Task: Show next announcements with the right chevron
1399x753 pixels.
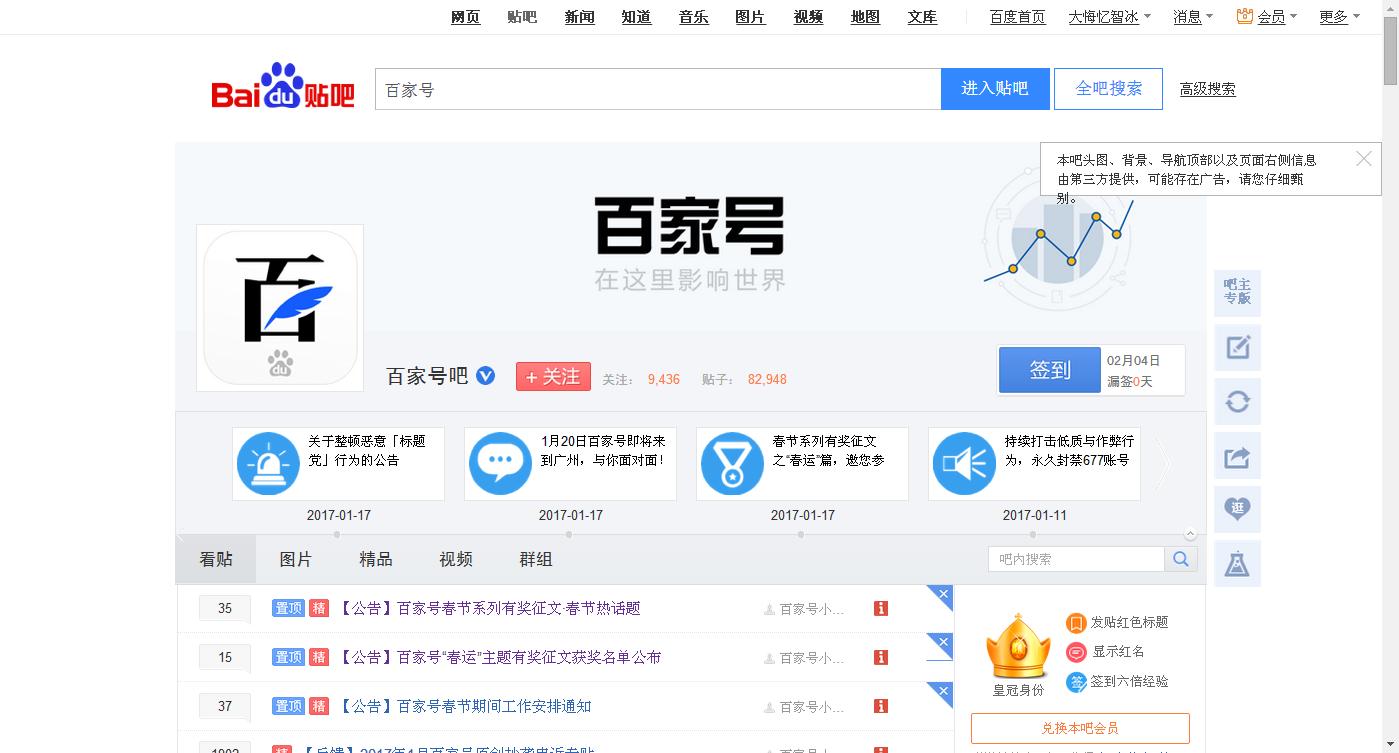Action: [x=1163, y=464]
